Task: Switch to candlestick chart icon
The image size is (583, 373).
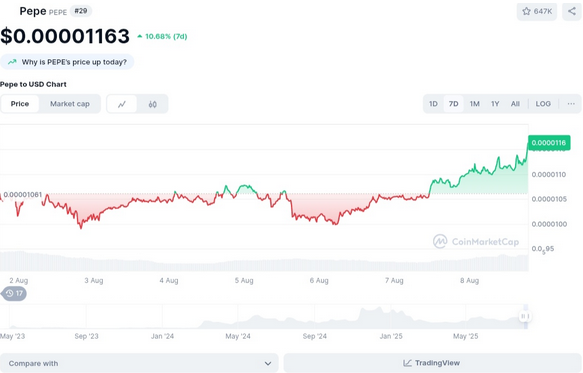Action: tap(152, 104)
